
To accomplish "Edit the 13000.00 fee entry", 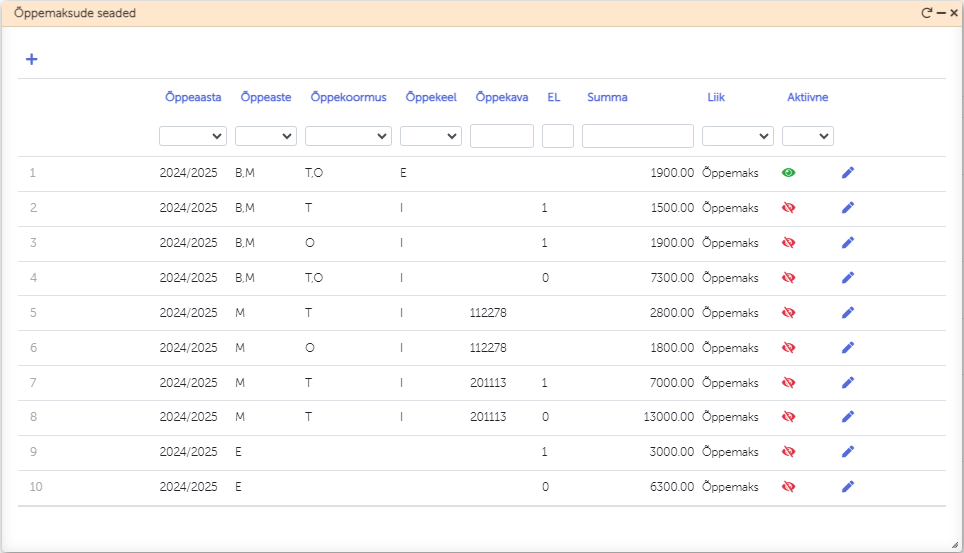I will coord(848,417).
